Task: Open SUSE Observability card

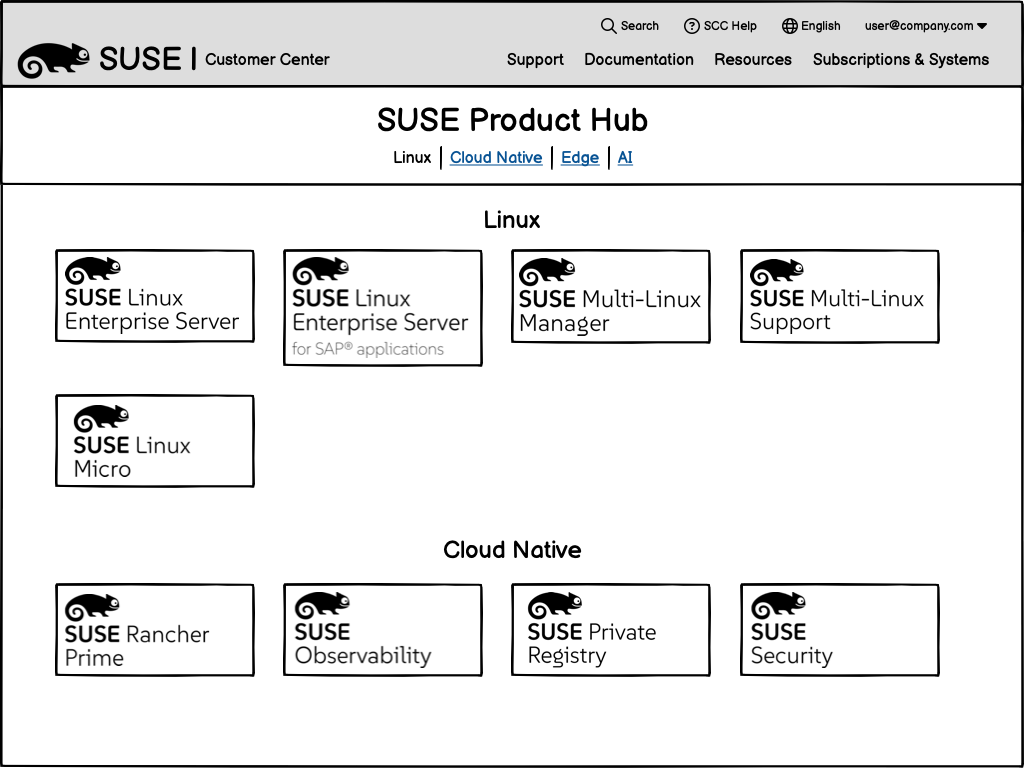Action: click(x=383, y=630)
